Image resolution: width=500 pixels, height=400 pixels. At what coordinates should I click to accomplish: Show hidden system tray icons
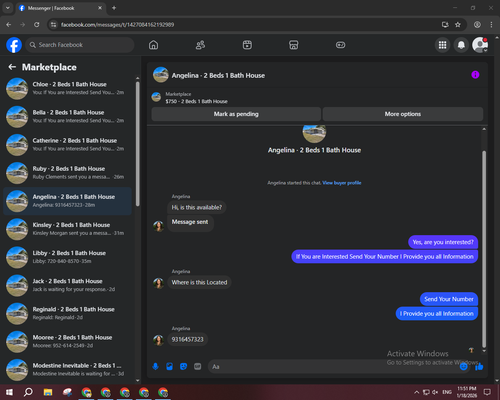(x=417, y=392)
